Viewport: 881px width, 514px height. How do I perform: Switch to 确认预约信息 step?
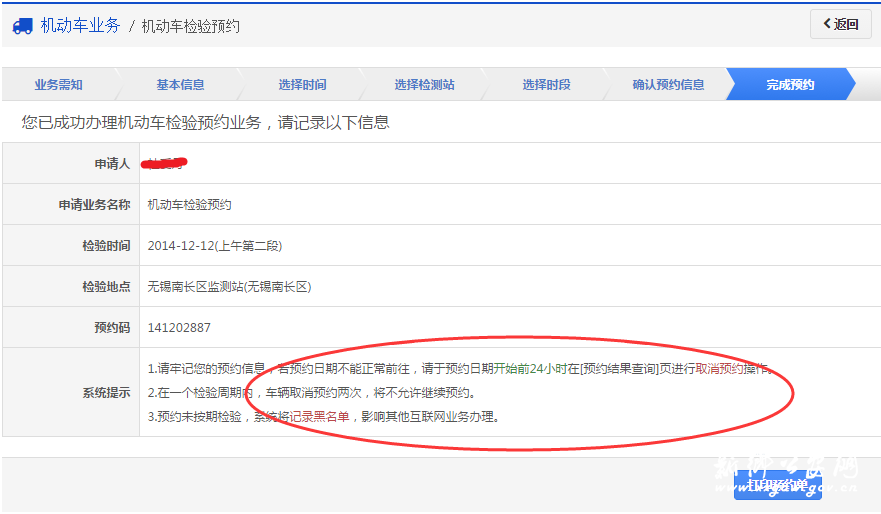pyautogui.click(x=668, y=85)
